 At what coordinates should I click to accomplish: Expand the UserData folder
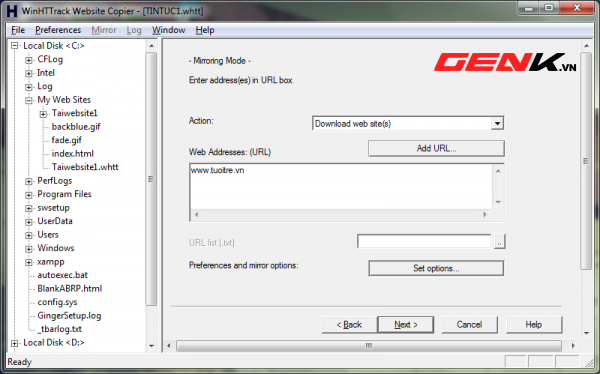29,222
